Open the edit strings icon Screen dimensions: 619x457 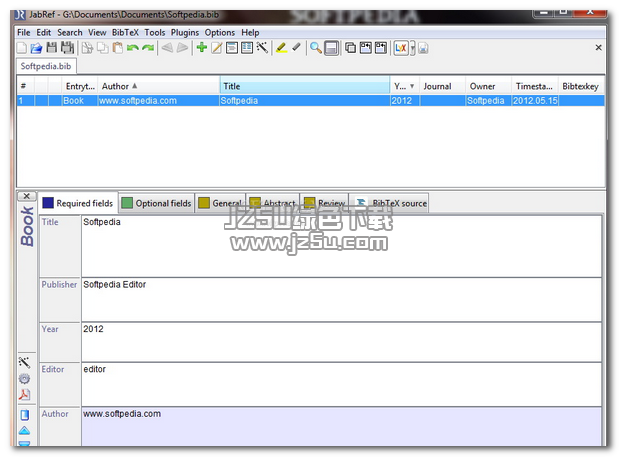click(247, 48)
